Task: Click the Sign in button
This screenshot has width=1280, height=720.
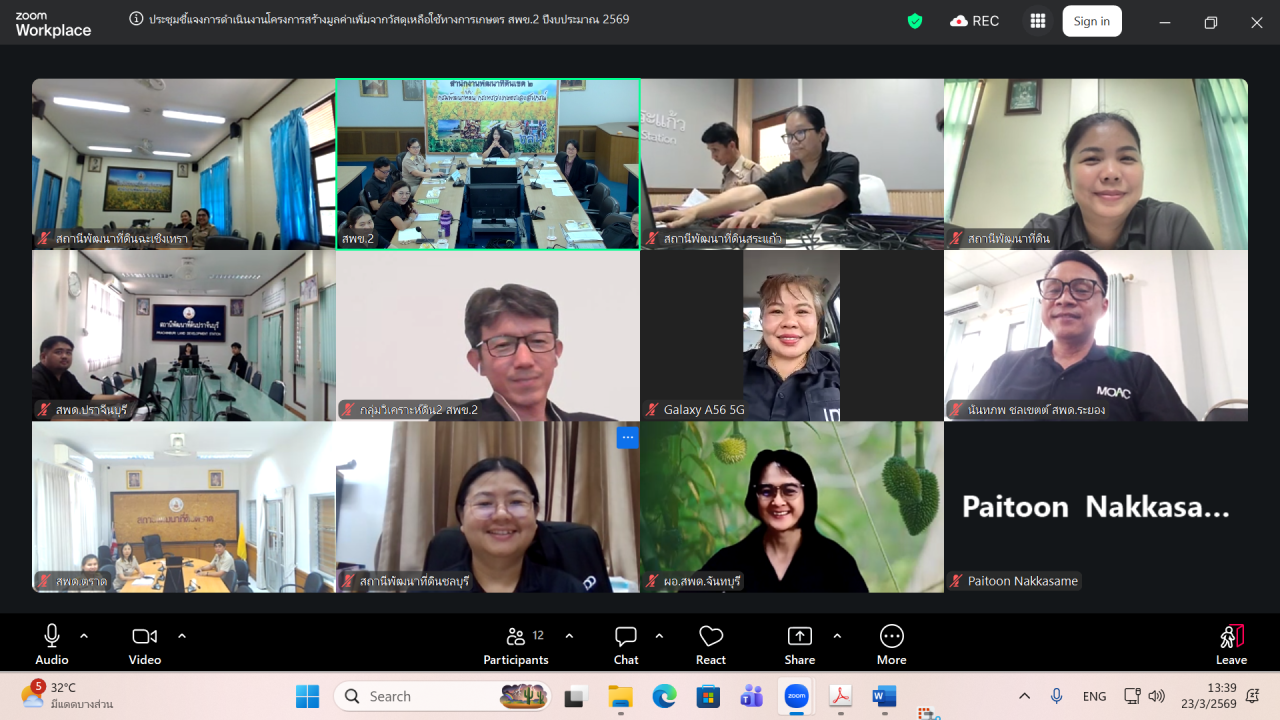Action: (1091, 21)
